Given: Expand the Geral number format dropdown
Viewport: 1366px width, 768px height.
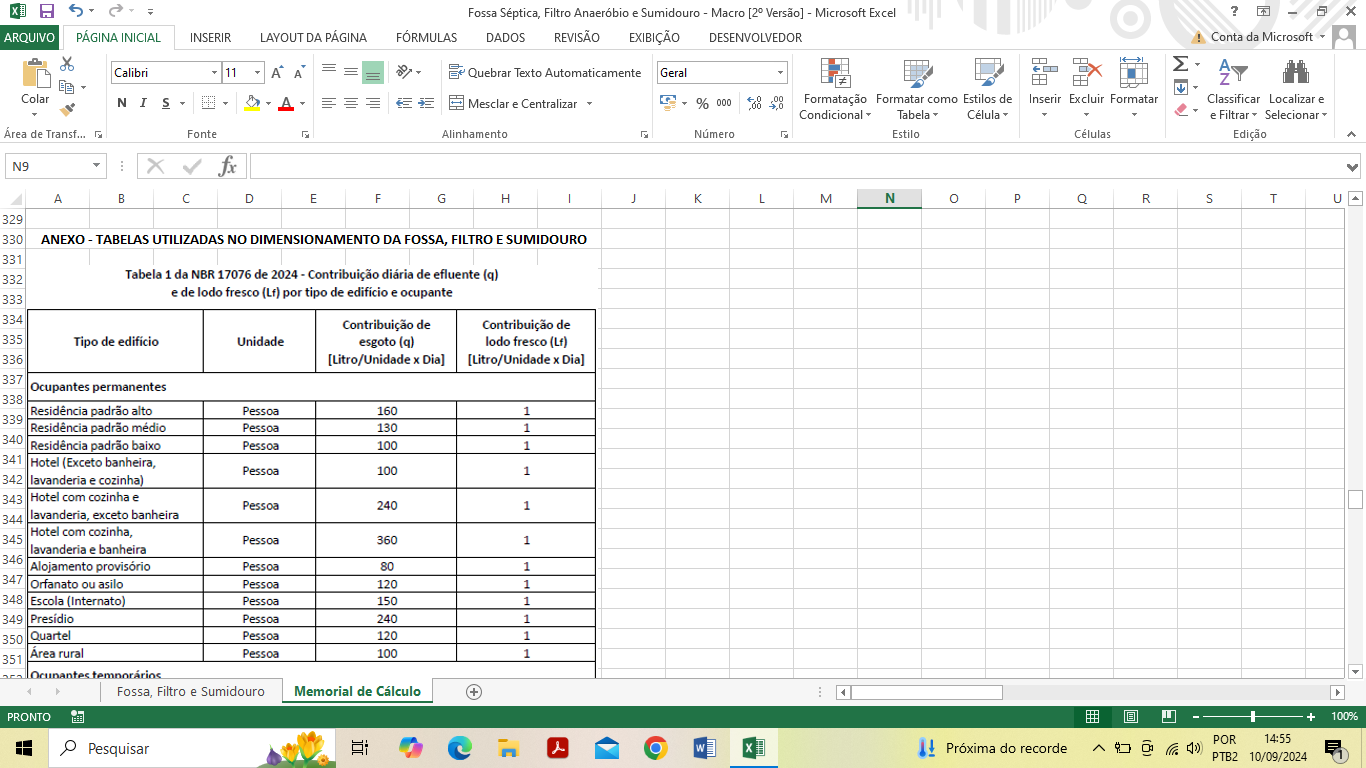Looking at the screenshot, I should [x=780, y=73].
